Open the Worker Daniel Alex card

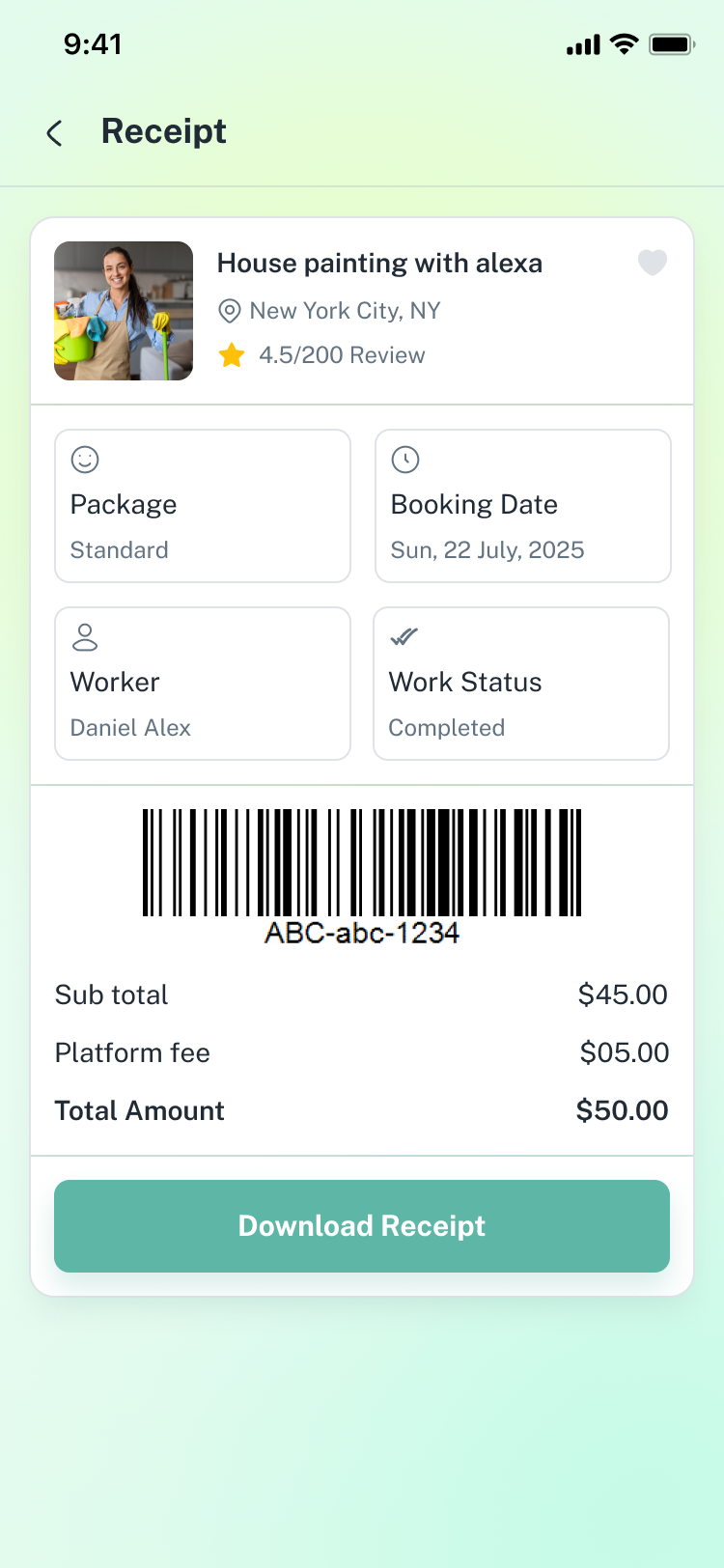203,684
